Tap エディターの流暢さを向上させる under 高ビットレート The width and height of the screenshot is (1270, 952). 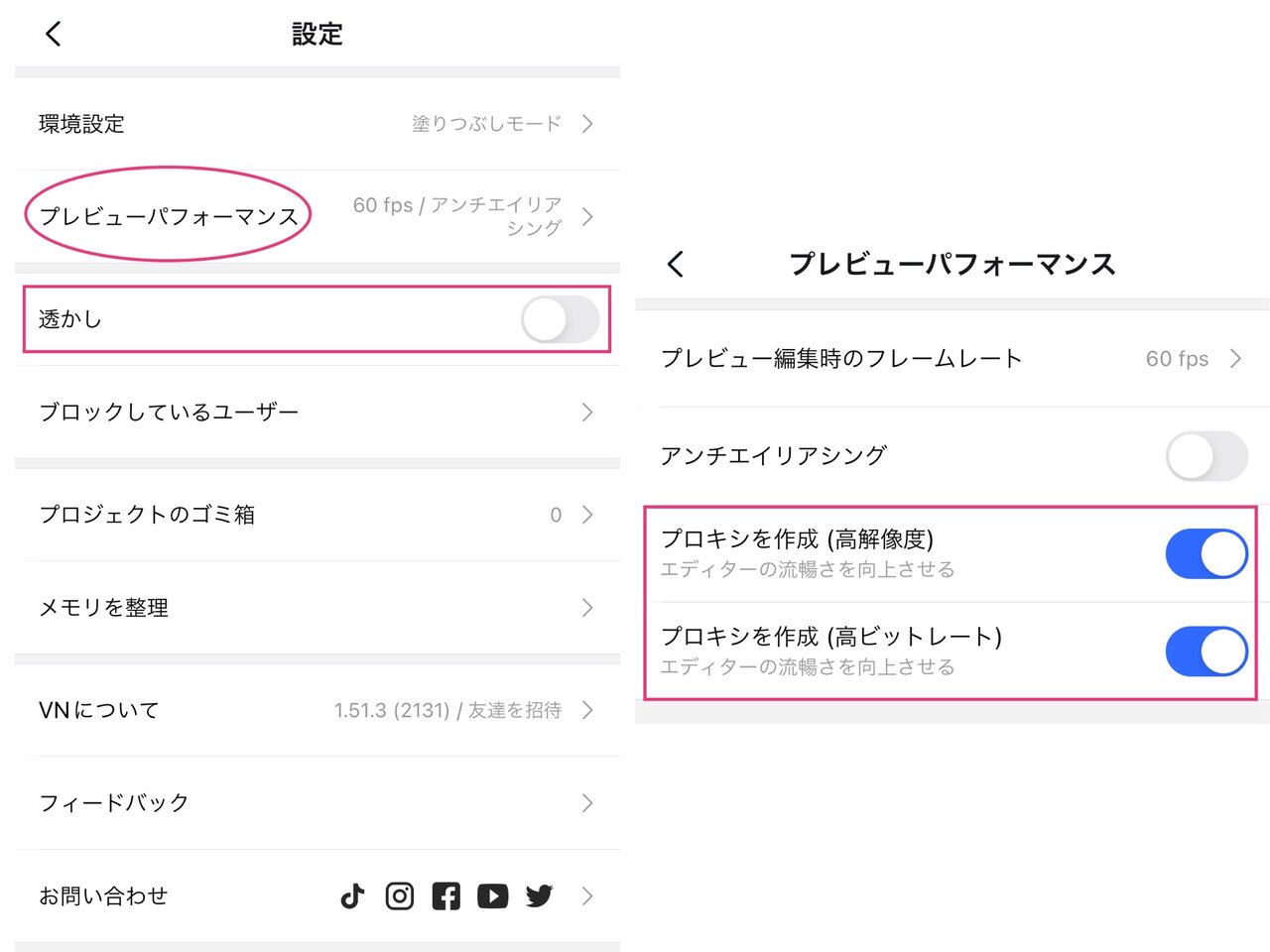click(808, 666)
